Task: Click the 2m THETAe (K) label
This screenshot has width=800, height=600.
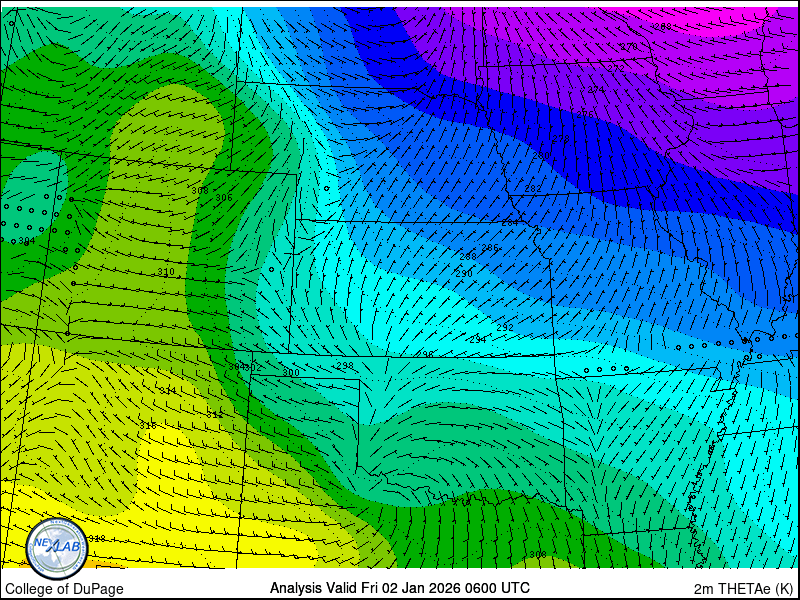Action: point(743,589)
